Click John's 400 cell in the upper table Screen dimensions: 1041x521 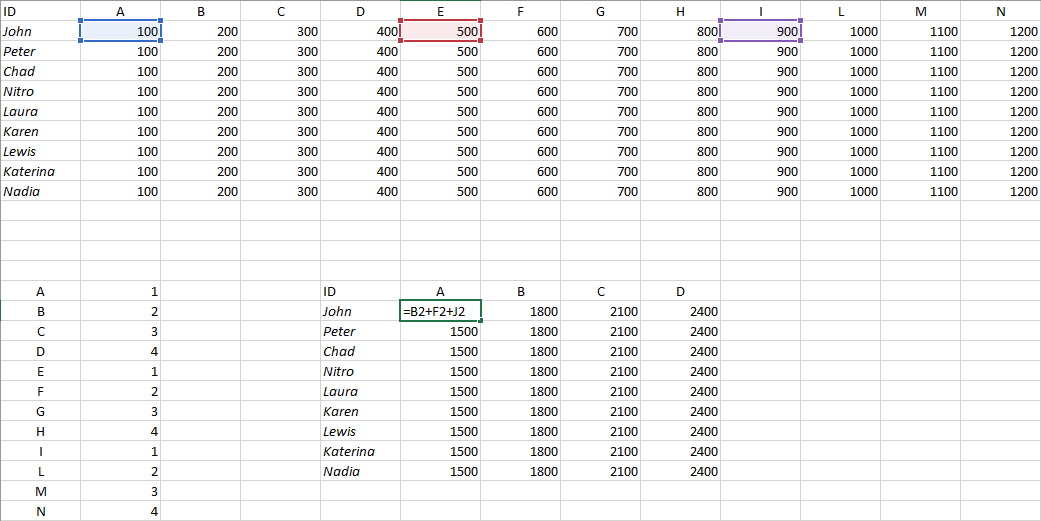[x=360, y=31]
